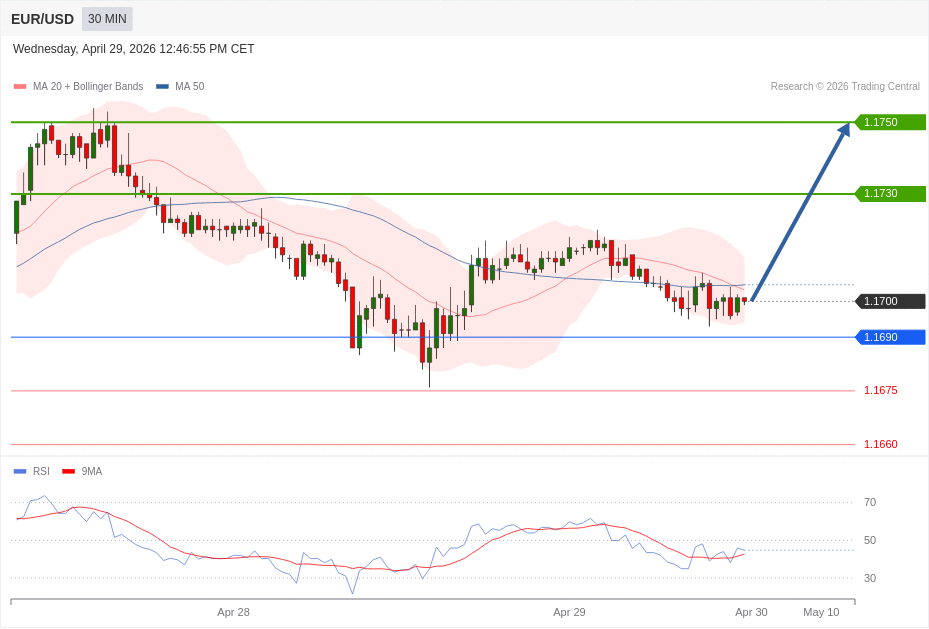Click the Apr 30 date axis label
929x629 pixels.
coord(751,612)
